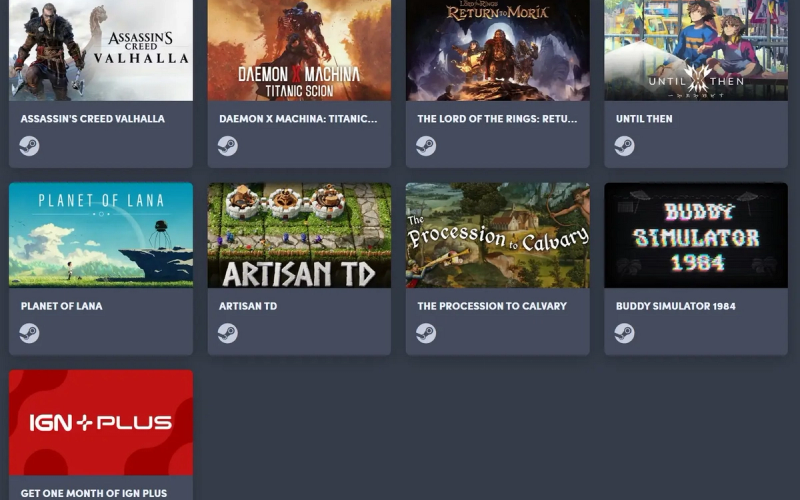Open Until Then cover image
Screen dimensions: 800x500
696,50
